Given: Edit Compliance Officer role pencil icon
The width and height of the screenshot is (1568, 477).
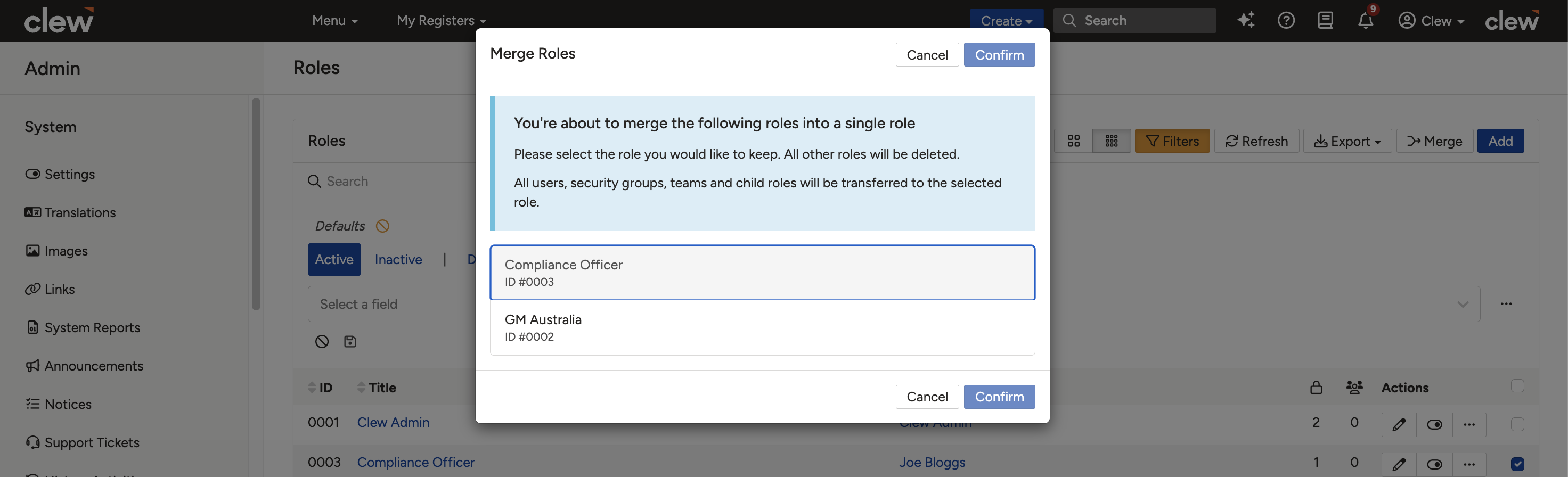Looking at the screenshot, I should (1399, 464).
